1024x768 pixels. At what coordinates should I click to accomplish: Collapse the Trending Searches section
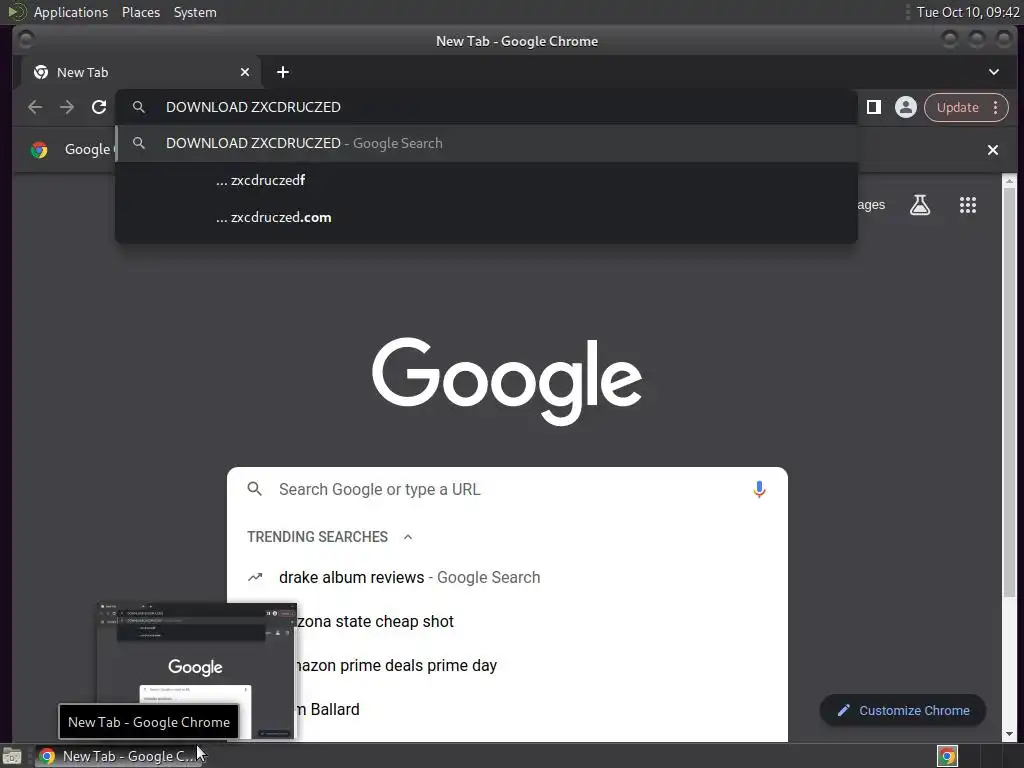tap(408, 537)
